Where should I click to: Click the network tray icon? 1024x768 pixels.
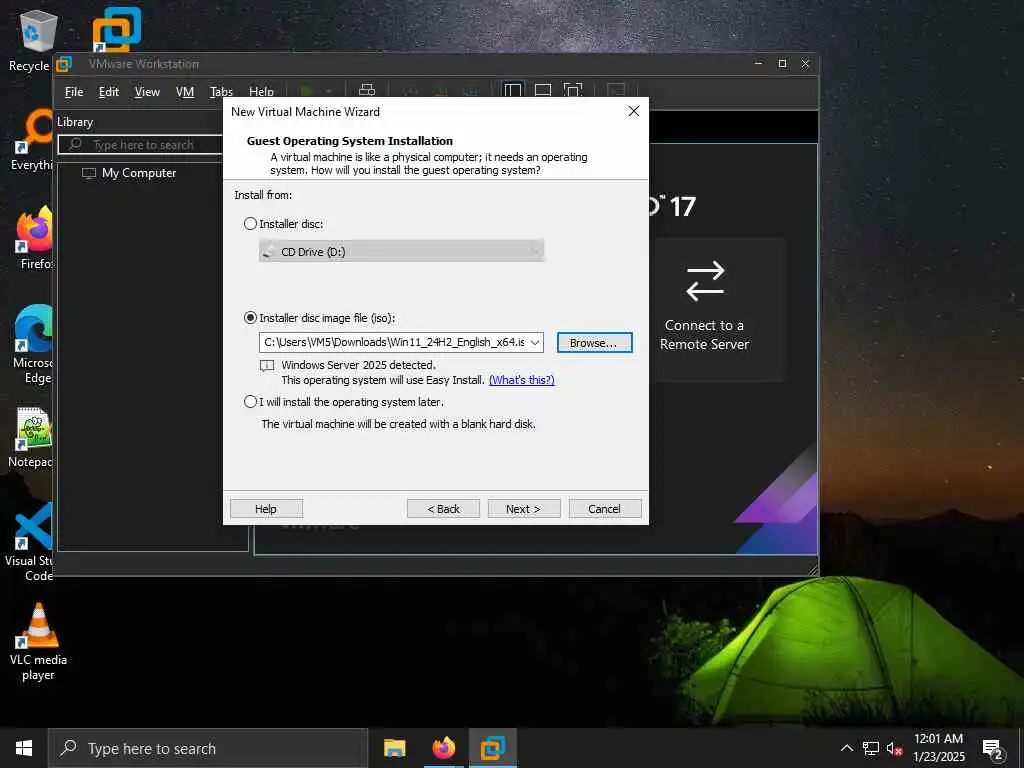tap(871, 748)
